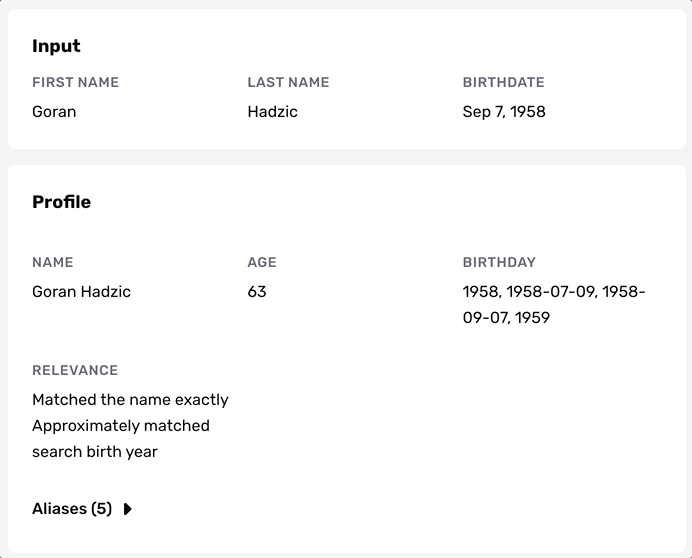This screenshot has height=558, width=692.
Task: Click the RELEVANCE field label
Action: tap(75, 371)
